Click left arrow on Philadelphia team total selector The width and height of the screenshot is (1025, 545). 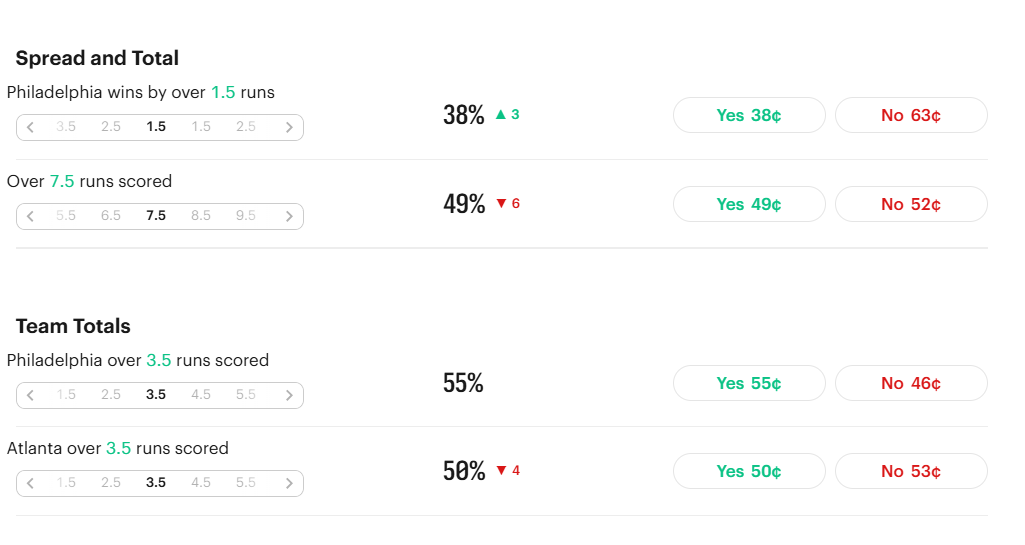coord(30,395)
